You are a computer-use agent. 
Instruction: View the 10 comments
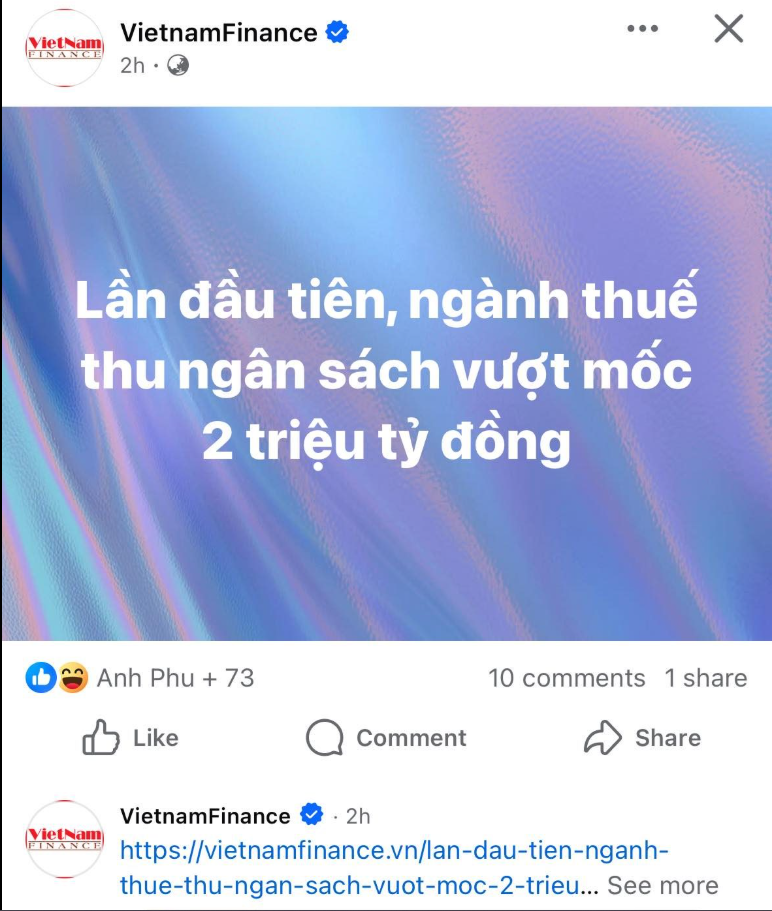[x=566, y=678]
